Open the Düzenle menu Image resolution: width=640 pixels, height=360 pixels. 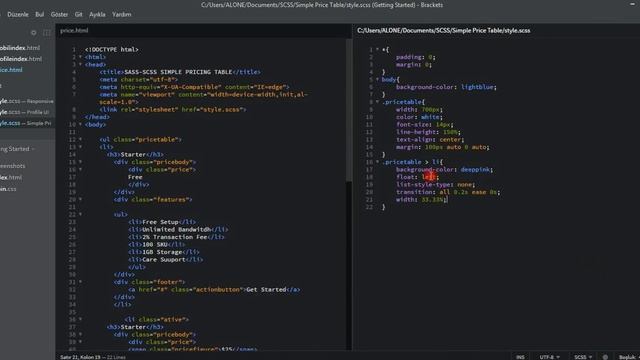pos(18,14)
